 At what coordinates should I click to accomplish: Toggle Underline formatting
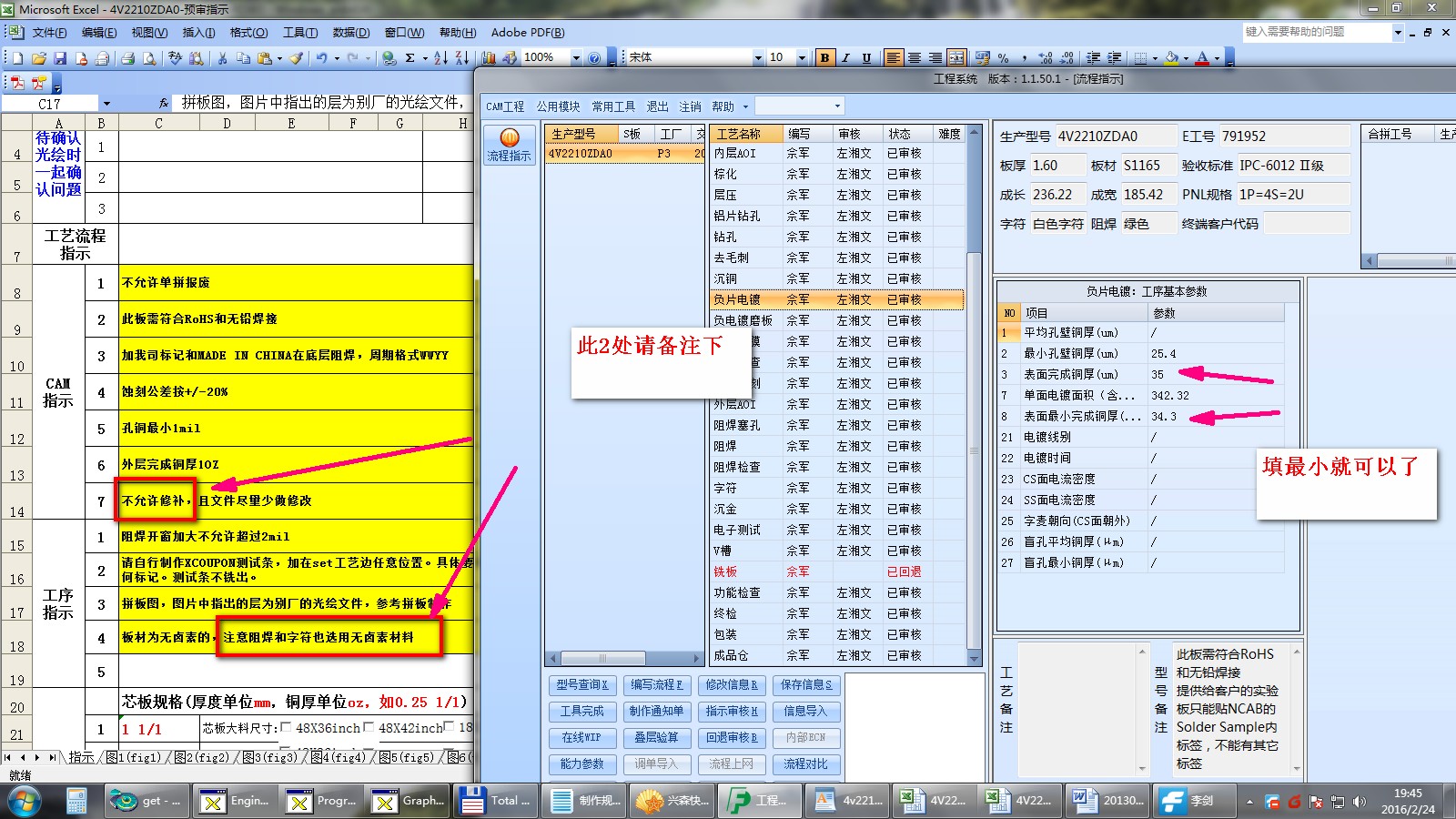tap(866, 57)
